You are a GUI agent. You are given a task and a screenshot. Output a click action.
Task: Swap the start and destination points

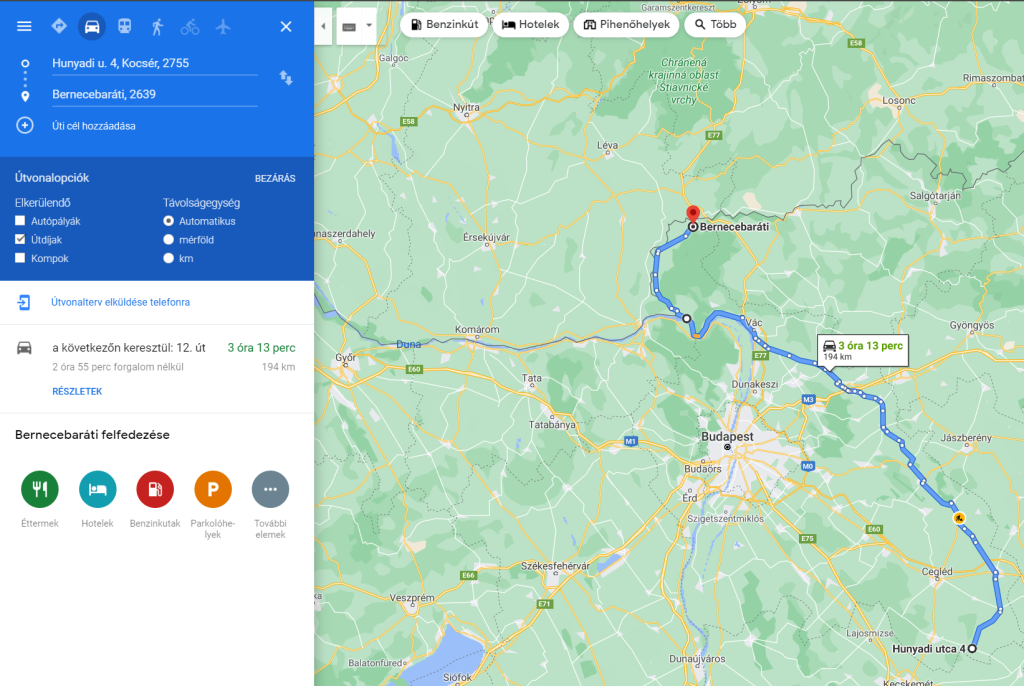point(286,78)
